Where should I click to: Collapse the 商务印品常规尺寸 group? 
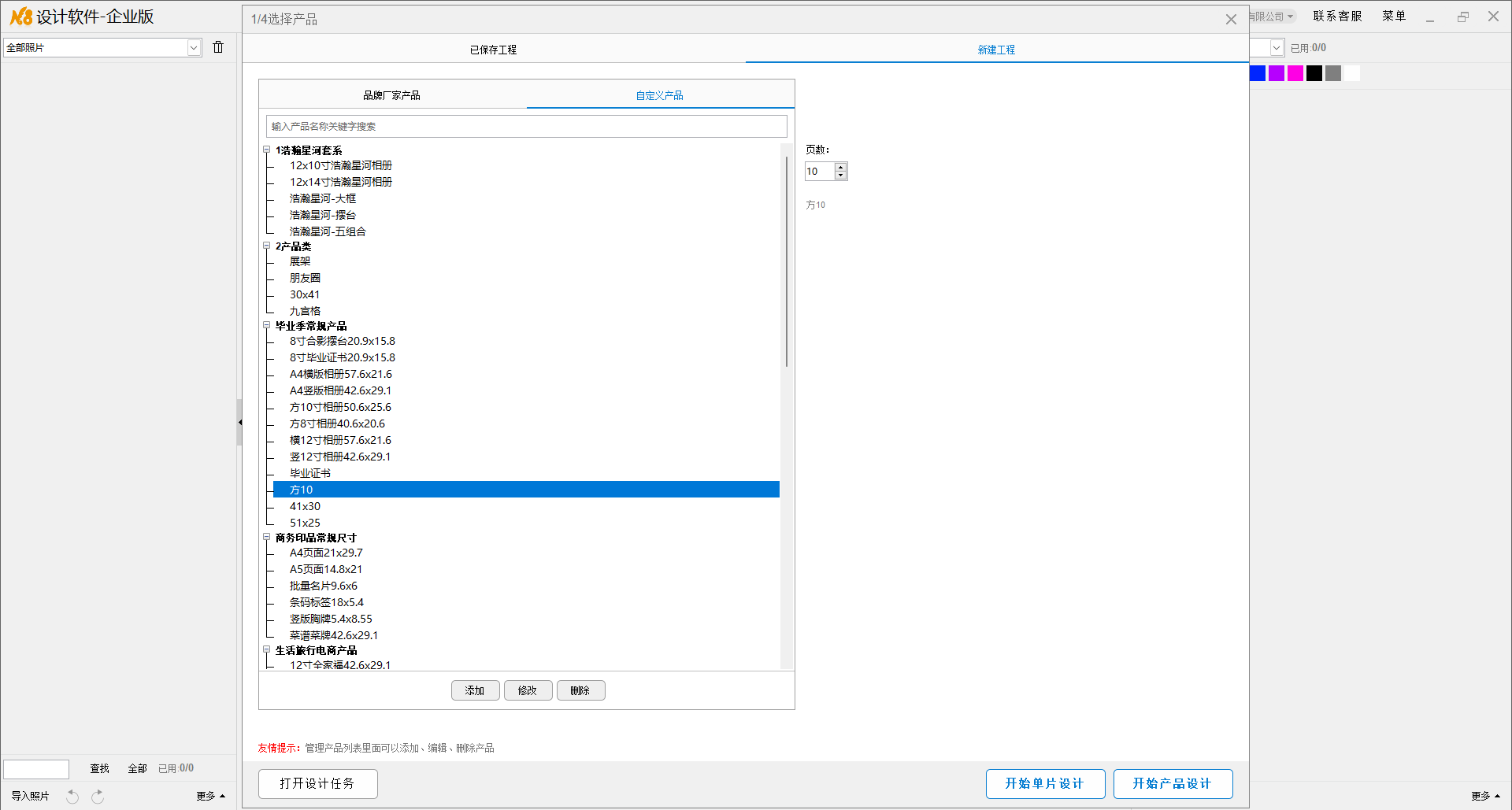pyautogui.click(x=266, y=537)
